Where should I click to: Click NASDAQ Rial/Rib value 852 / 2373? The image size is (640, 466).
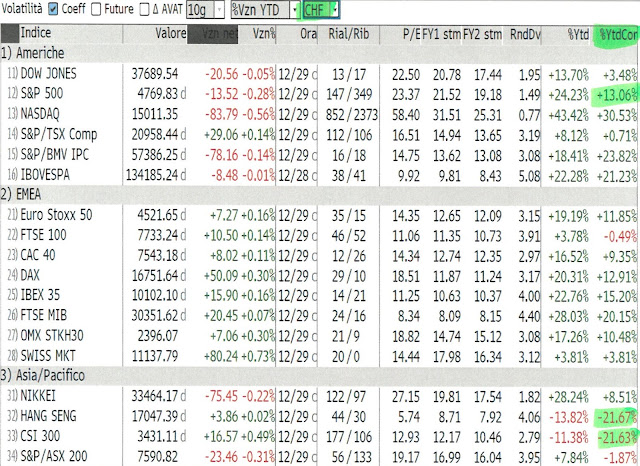tap(352, 115)
